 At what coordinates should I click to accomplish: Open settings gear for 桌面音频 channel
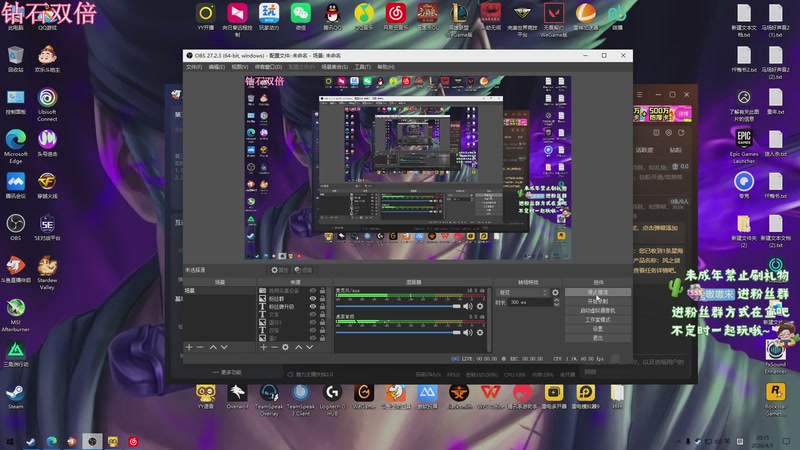480,332
